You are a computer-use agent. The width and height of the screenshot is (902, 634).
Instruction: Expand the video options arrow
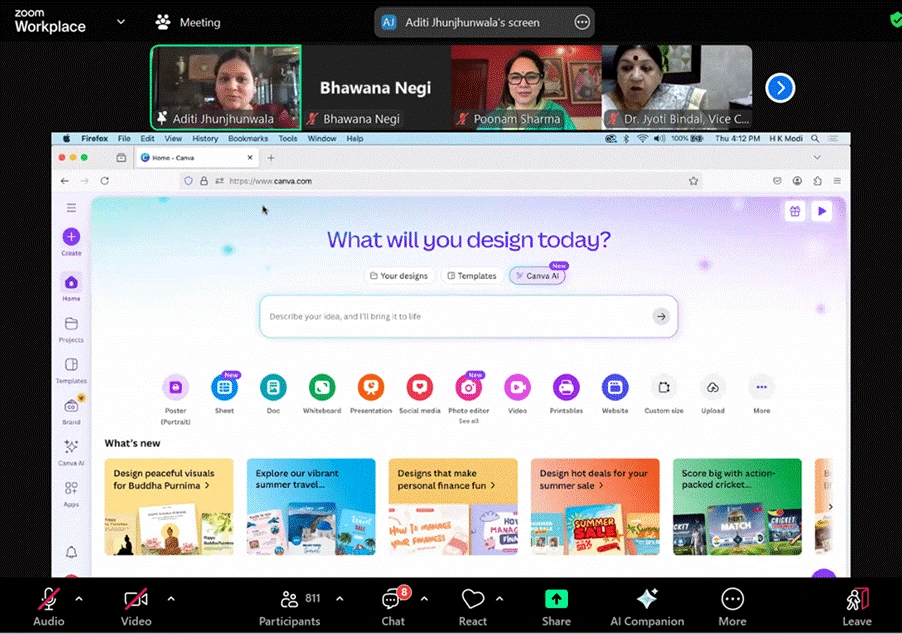171,599
